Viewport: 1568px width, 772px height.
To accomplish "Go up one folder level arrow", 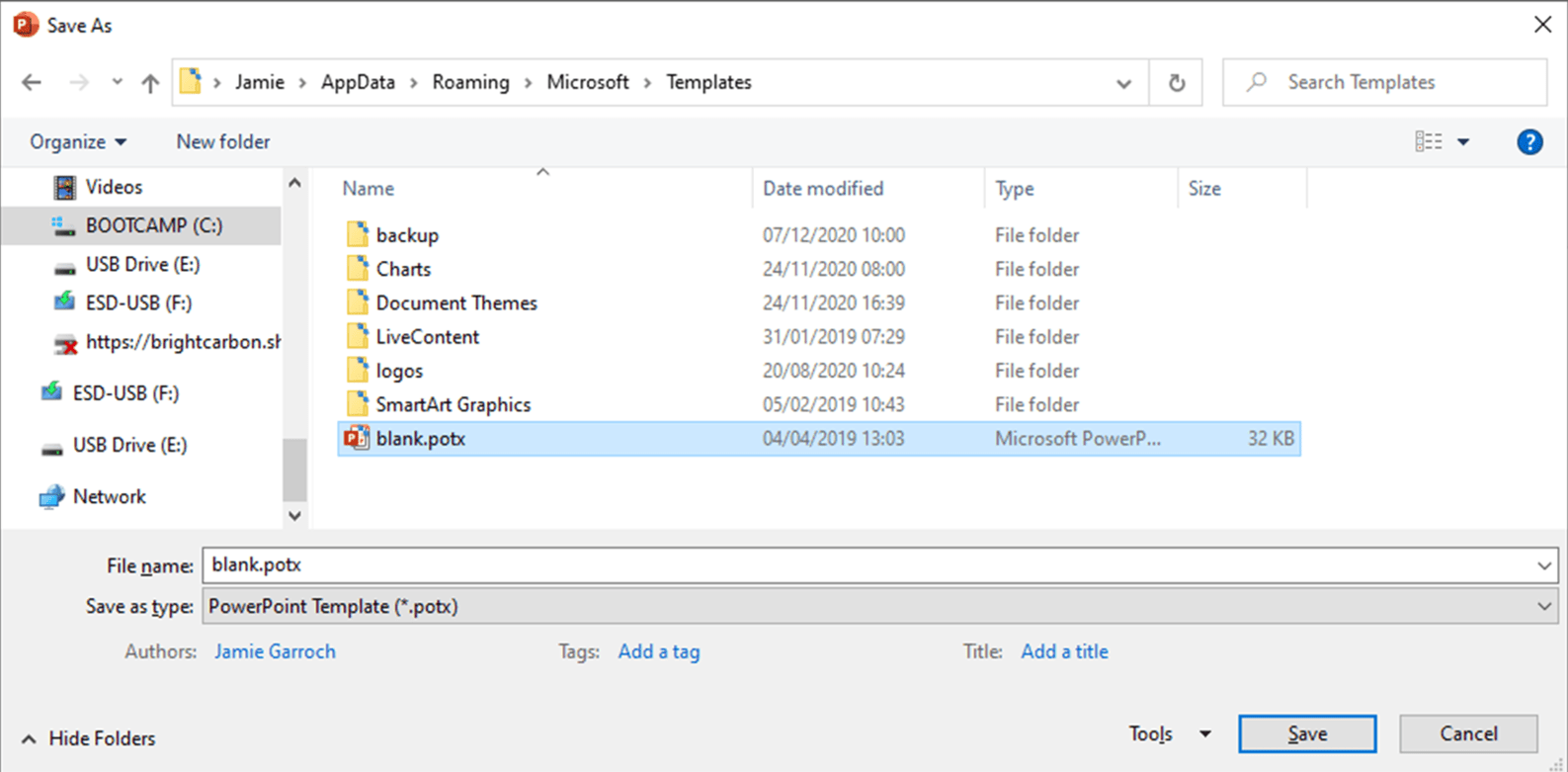I will click(150, 83).
